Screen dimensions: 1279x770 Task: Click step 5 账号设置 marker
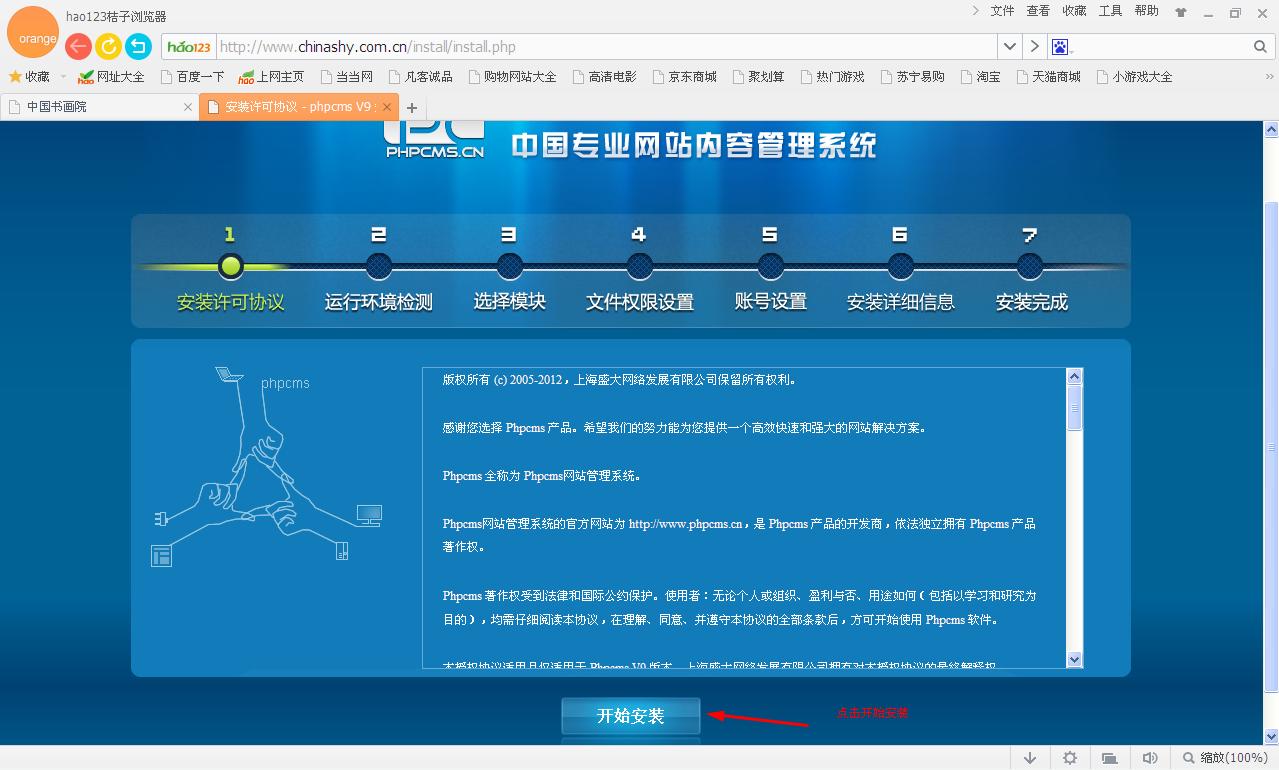point(770,266)
